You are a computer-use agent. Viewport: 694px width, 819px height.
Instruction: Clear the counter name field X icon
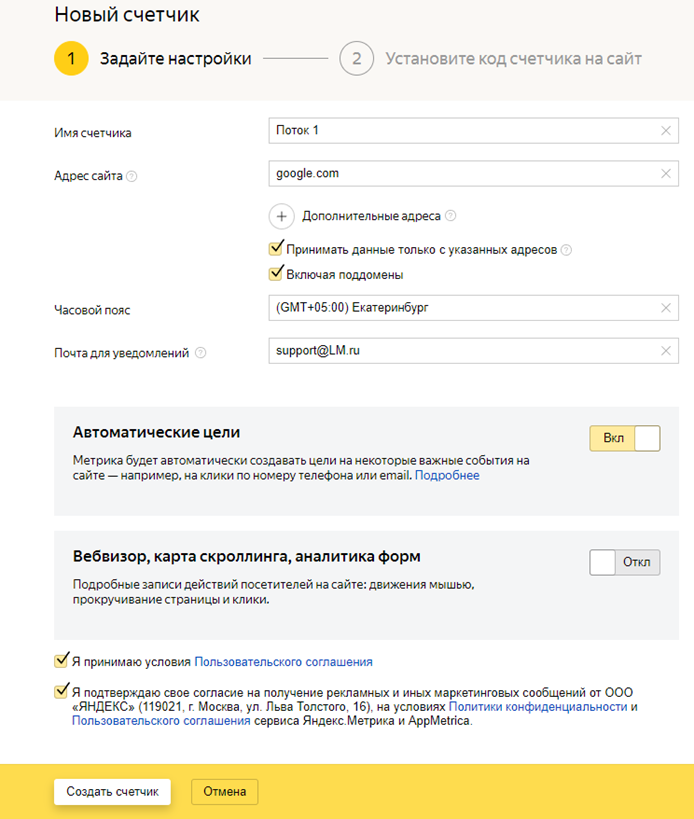(x=666, y=131)
